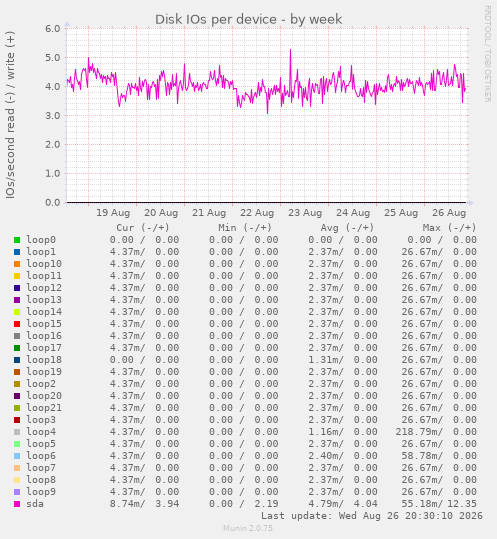
Task: Click the '26 Aug' x-axis label
Action: [449, 213]
